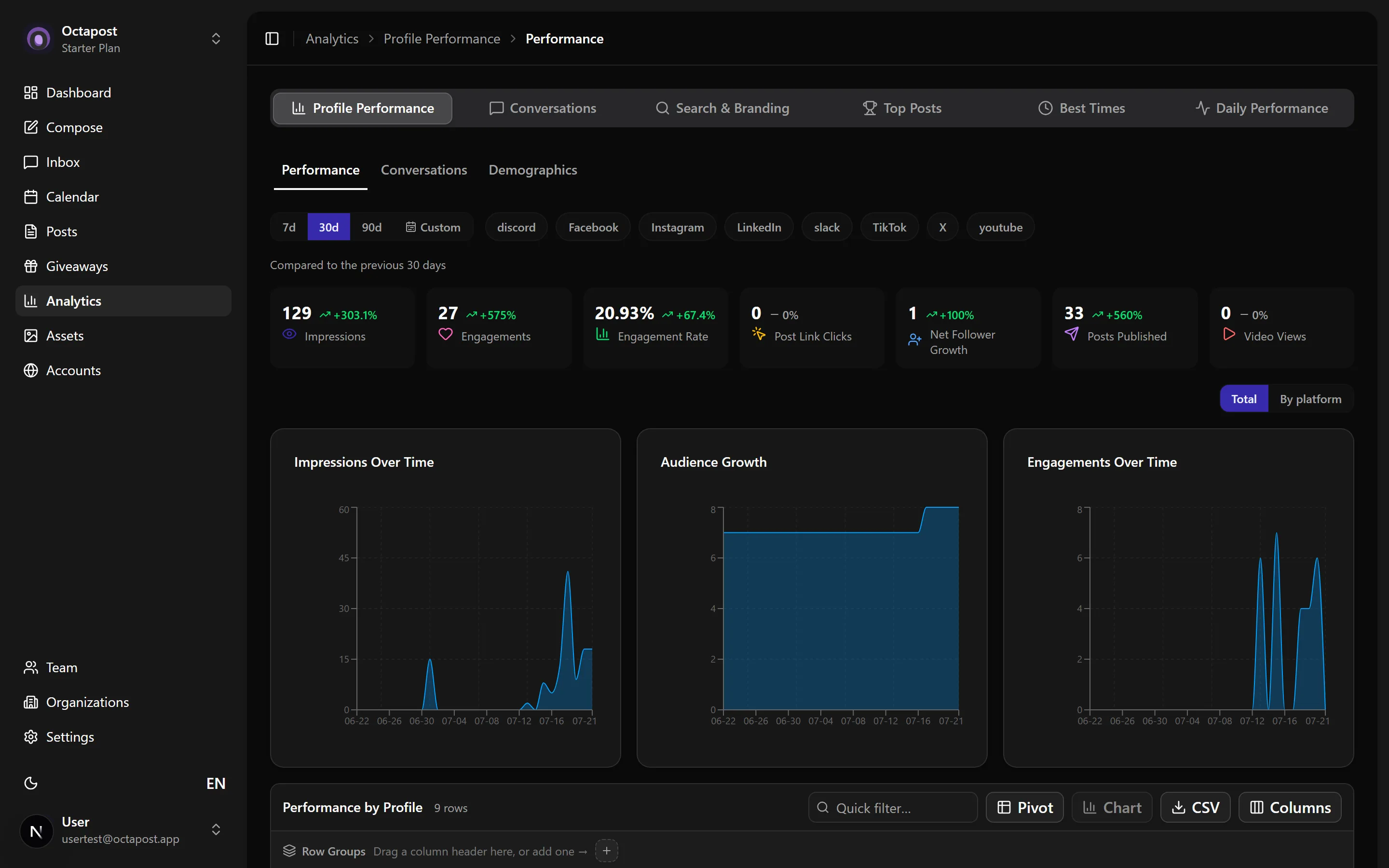Select the Demographics sub-tab
Viewport: 1389px width, 868px height.
coord(532,170)
